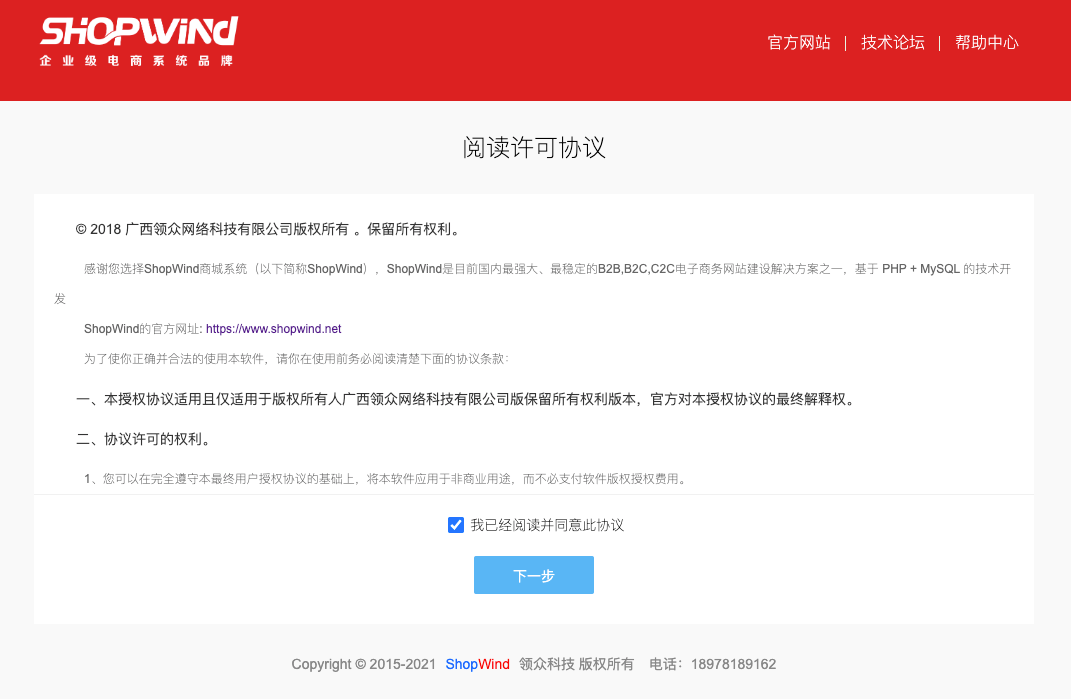Click the 下一步 button

coord(533,575)
